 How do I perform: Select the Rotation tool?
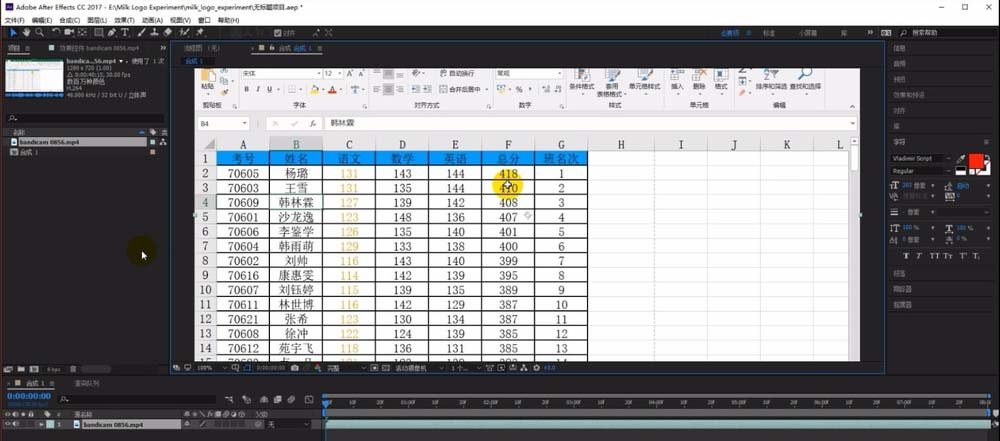coord(55,32)
